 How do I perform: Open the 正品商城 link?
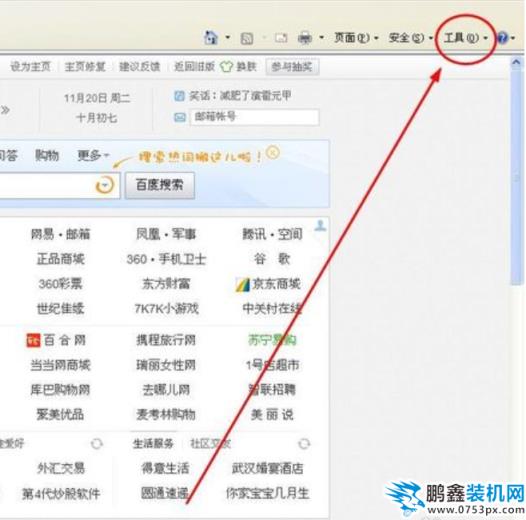click(x=60, y=259)
